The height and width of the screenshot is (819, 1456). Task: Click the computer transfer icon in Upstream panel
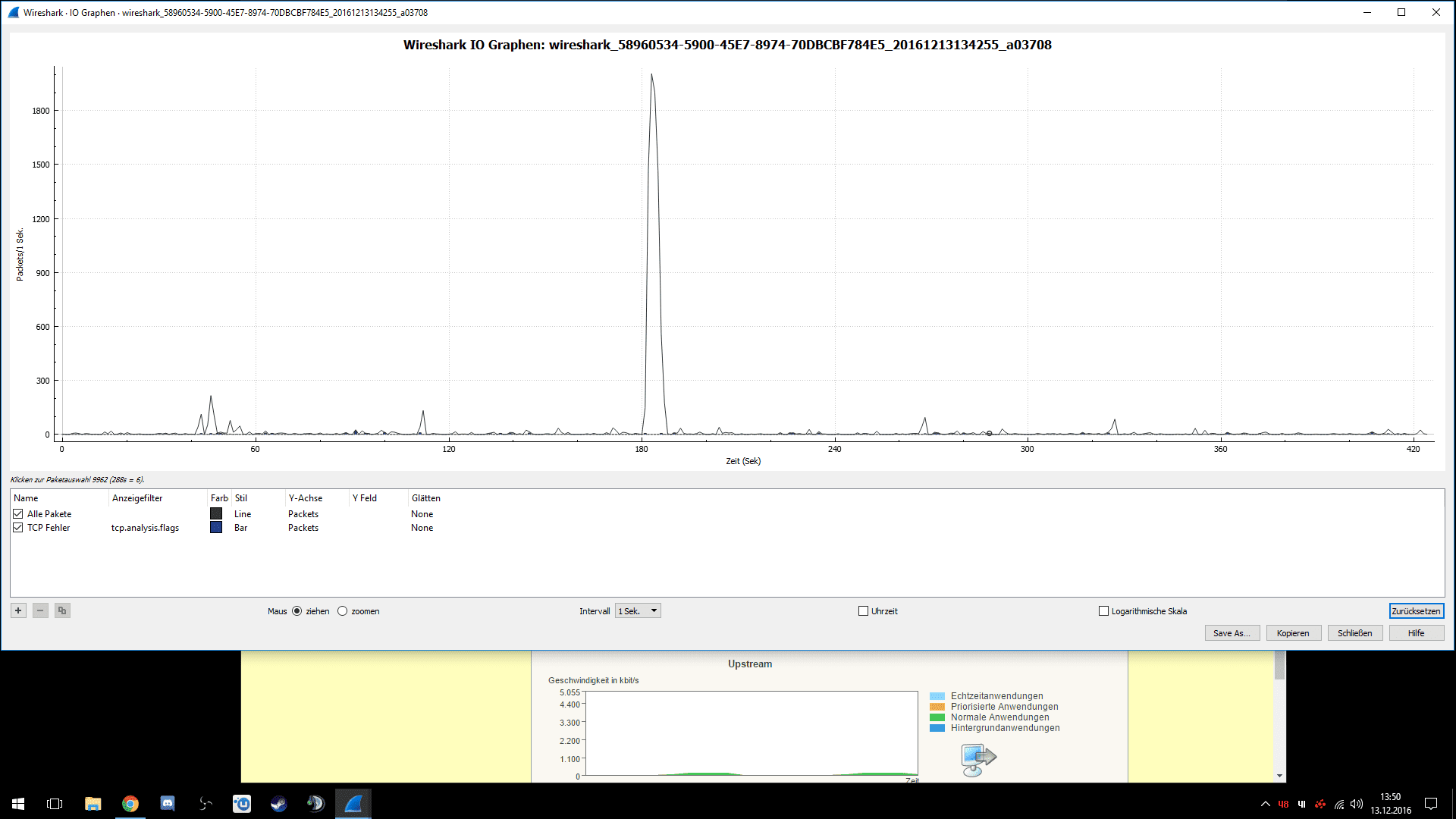978,760
